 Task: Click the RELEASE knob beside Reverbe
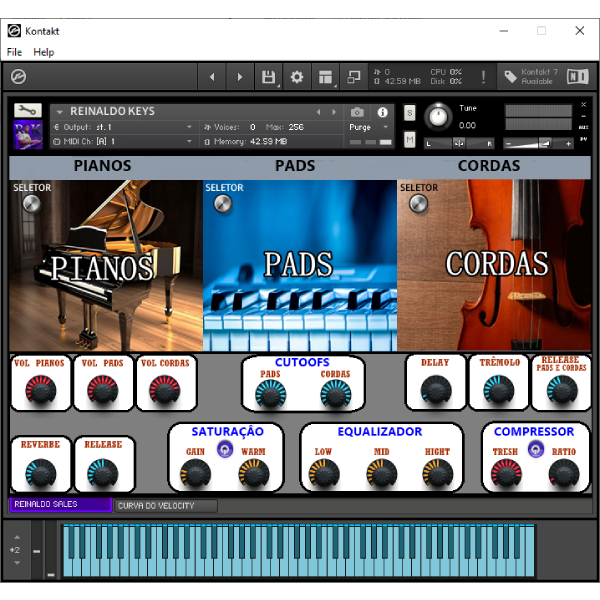click(103, 474)
